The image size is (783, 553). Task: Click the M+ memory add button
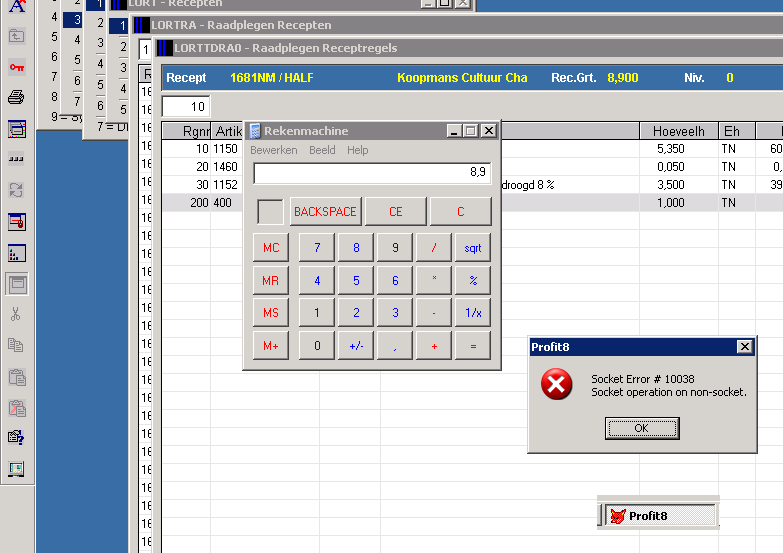(x=271, y=346)
